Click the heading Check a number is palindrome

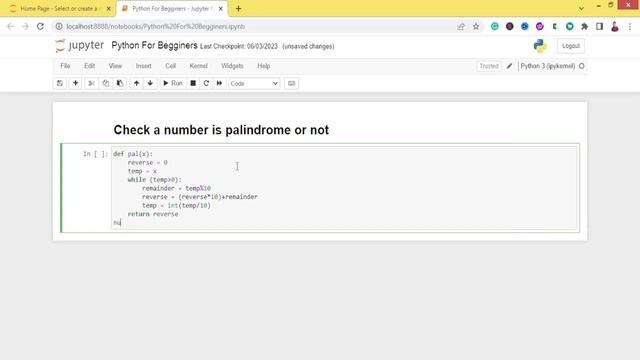click(x=221, y=130)
